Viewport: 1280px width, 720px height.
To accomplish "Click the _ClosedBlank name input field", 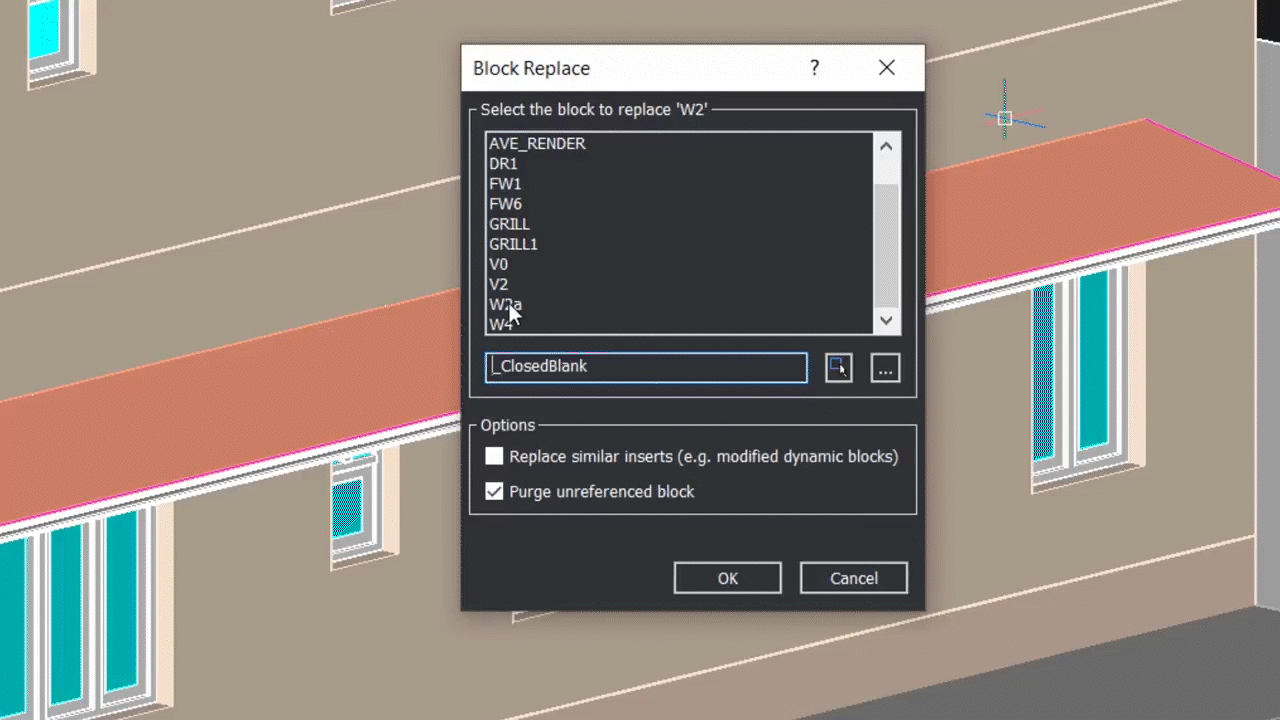I will click(645, 366).
